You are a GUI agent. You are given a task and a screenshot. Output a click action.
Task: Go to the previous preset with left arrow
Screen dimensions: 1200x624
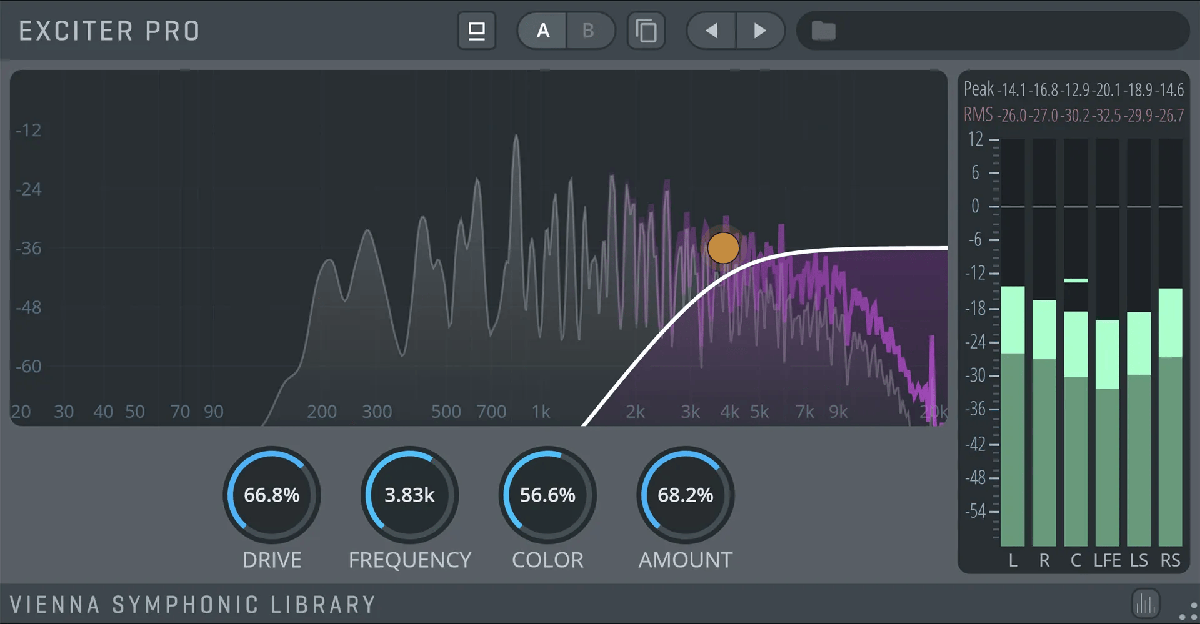(x=711, y=31)
